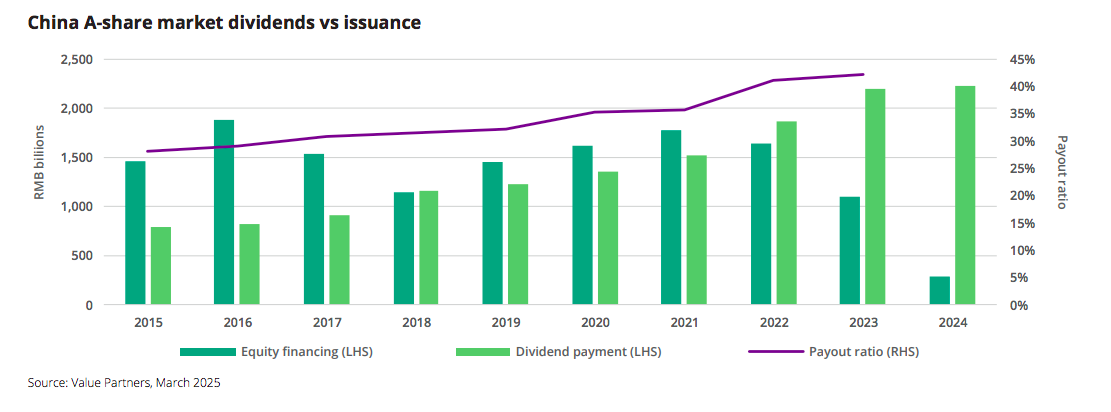Click the 2015 dividend payment bar
Viewport: 1111px width, 412px height.
[160, 265]
